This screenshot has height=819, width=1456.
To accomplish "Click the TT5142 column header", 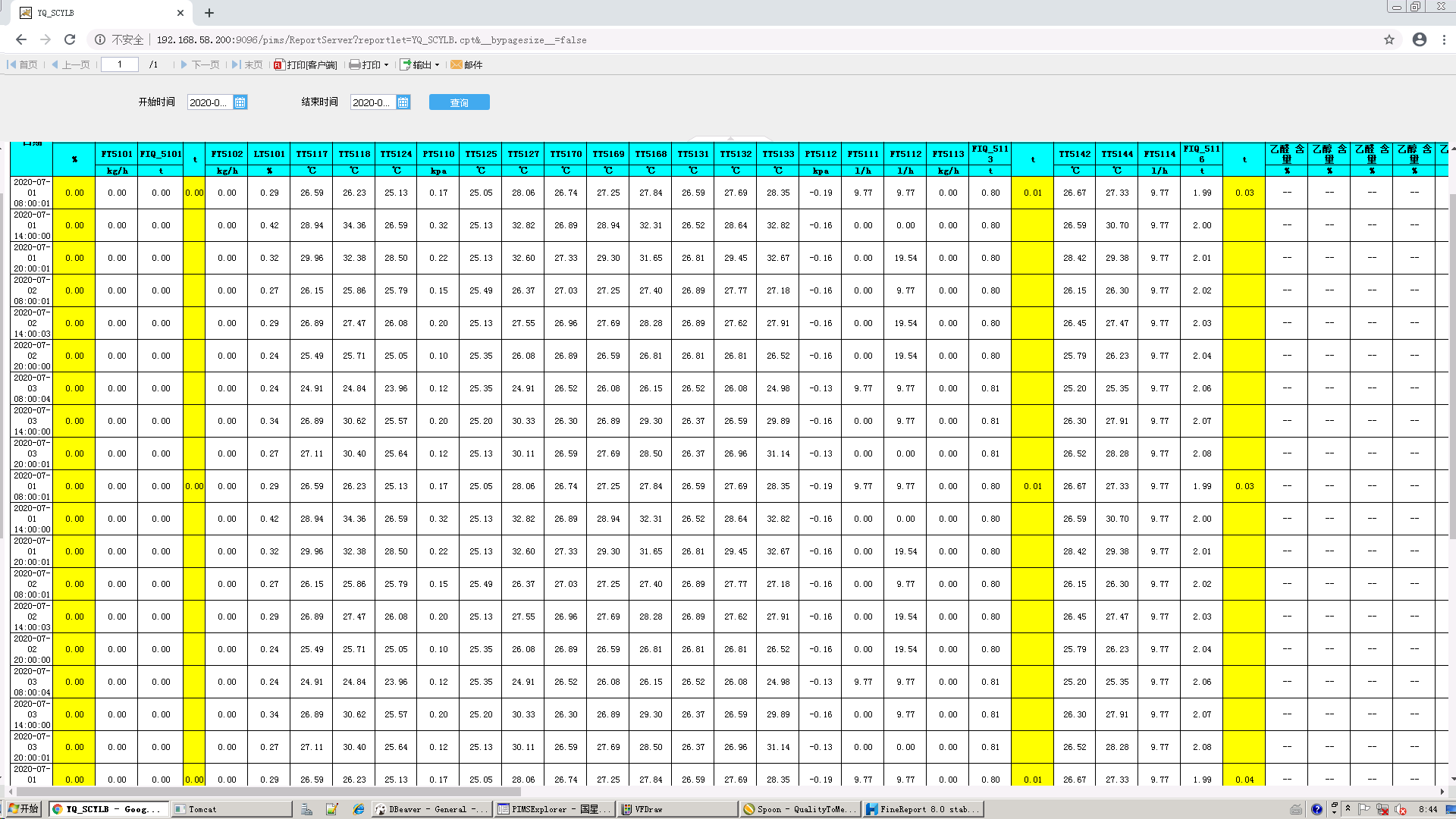I will pos(1075,154).
